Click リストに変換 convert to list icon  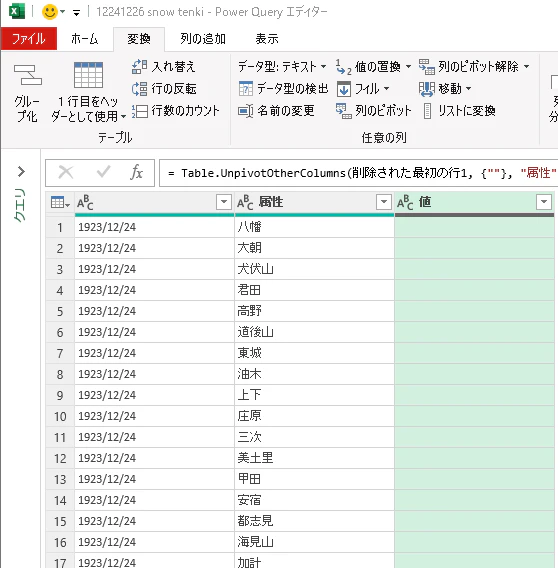click(428, 111)
